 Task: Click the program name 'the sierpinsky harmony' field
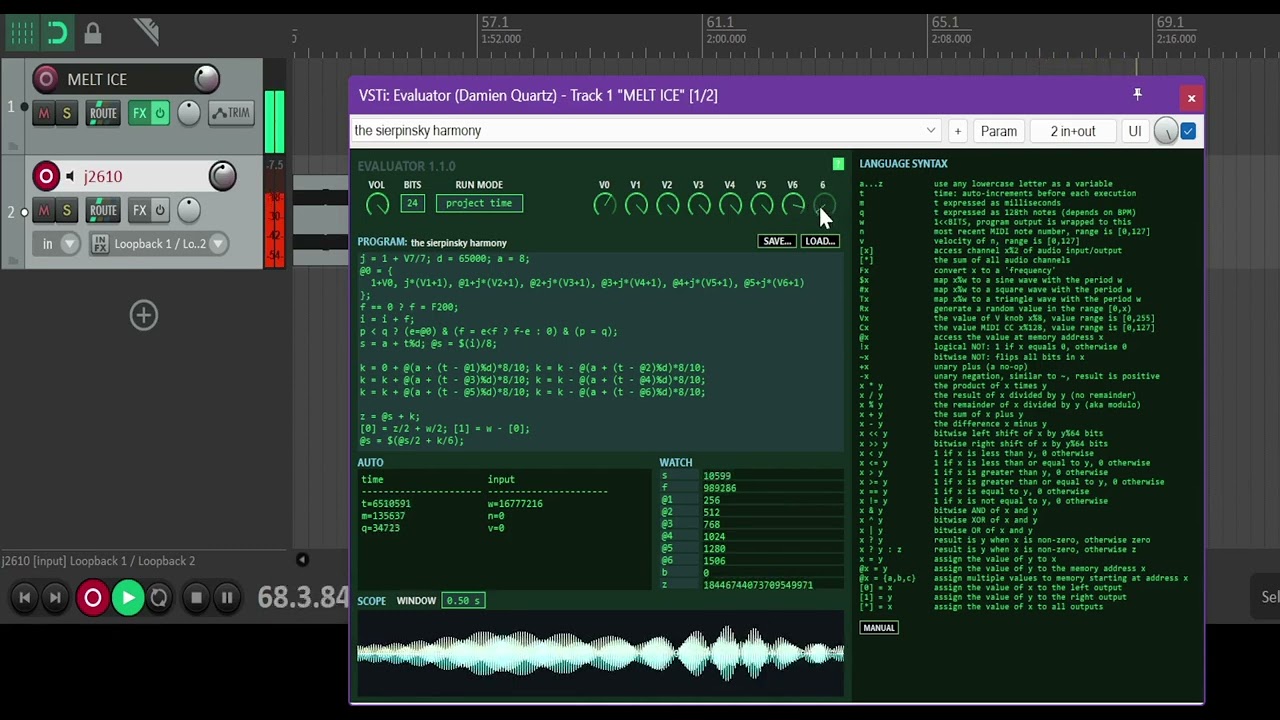pyautogui.click(x=459, y=242)
